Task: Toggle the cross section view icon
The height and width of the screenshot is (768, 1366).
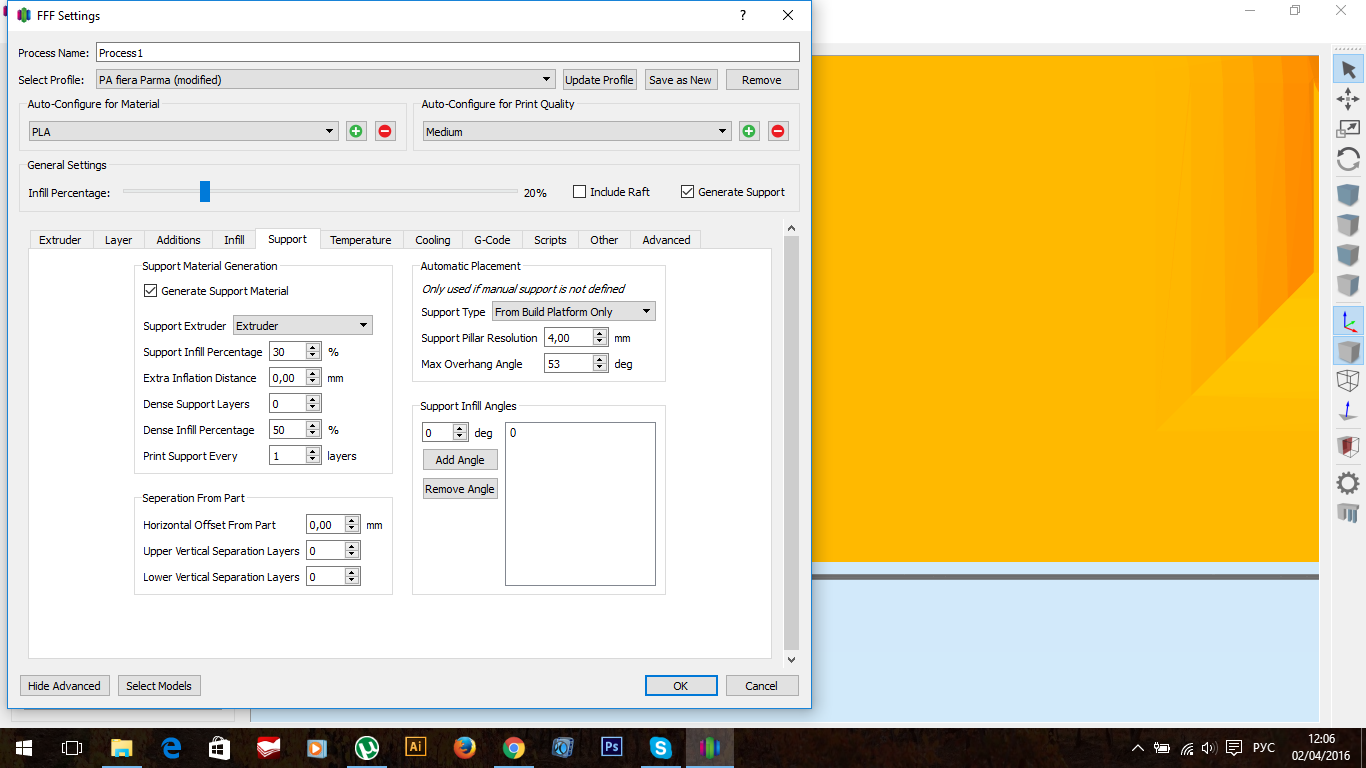Action: pos(1348,446)
